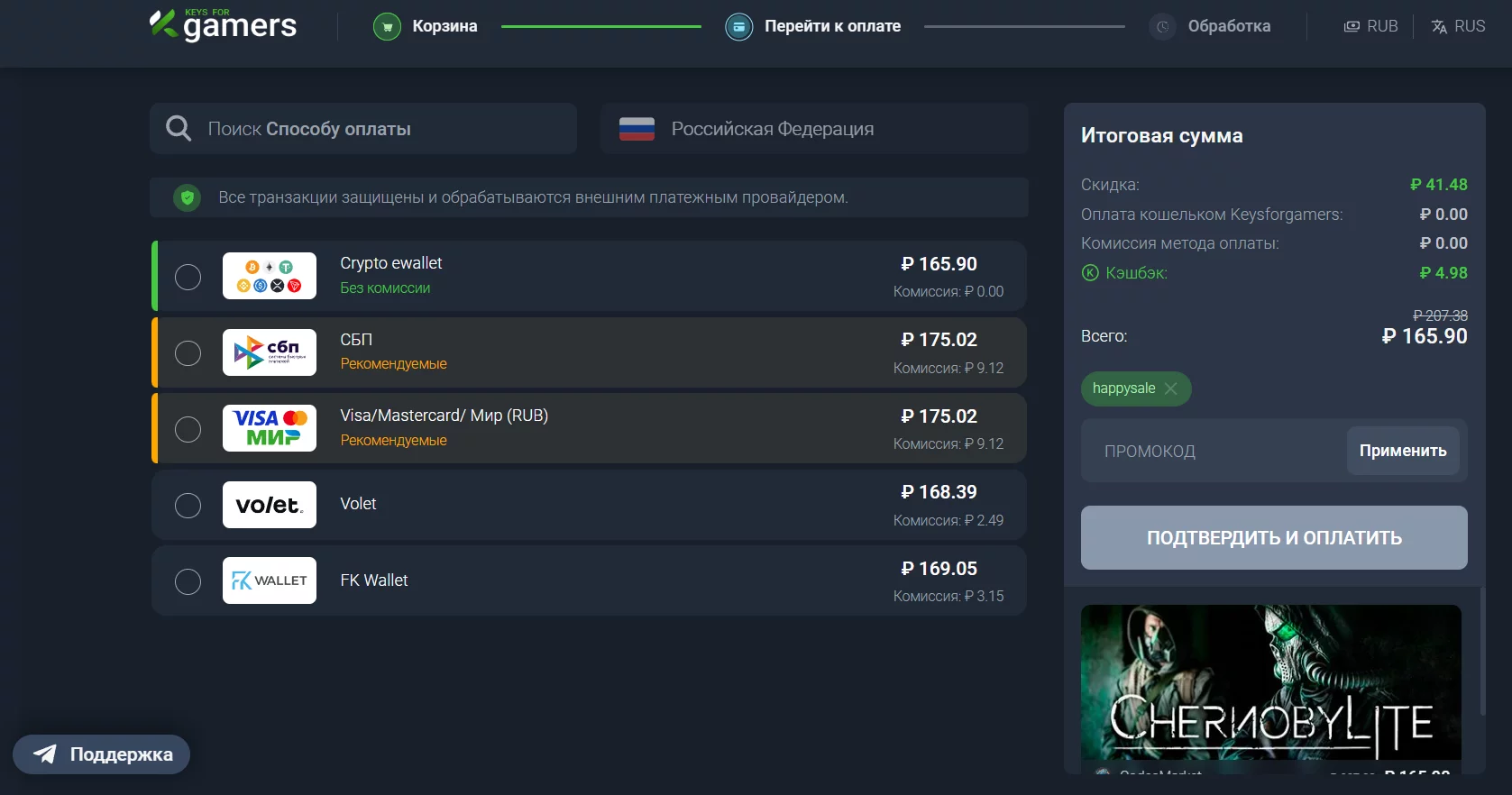Click the Chernobylite game thumbnail
This screenshot has width=1512, height=795.
pos(1271,682)
